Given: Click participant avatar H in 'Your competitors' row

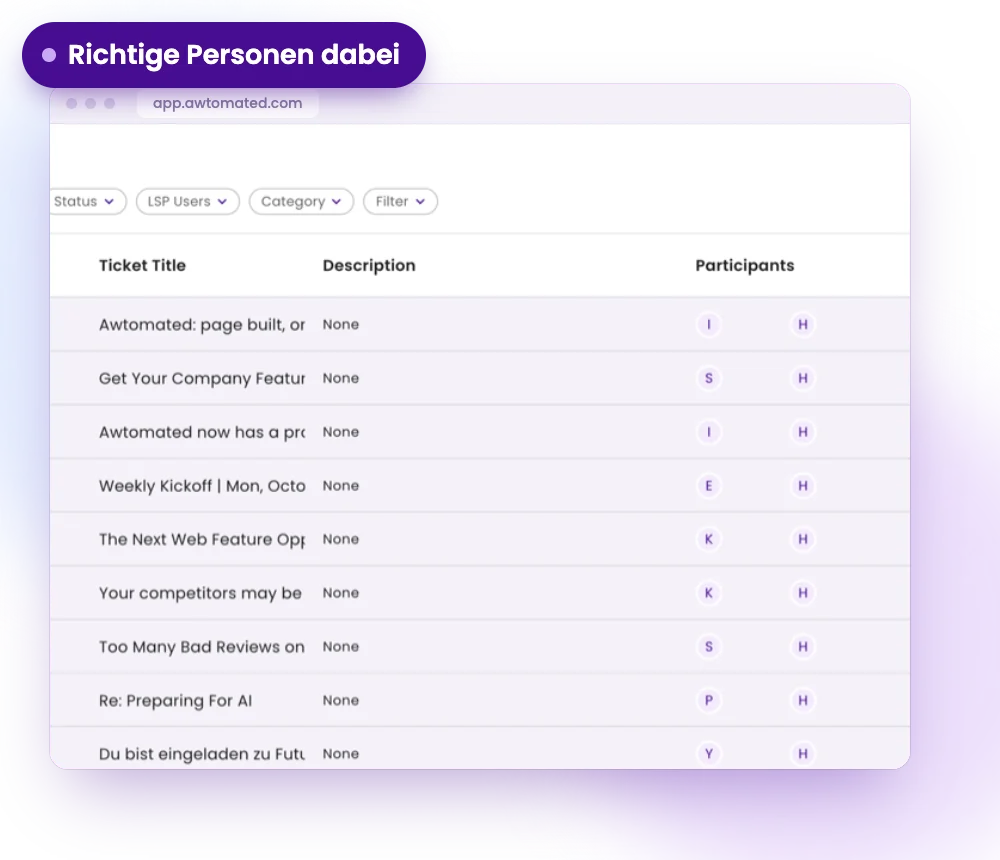Looking at the screenshot, I should (803, 593).
